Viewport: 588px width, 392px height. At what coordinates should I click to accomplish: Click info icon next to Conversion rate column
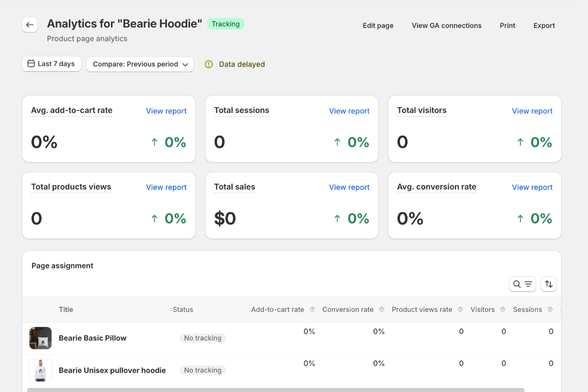[381, 309]
